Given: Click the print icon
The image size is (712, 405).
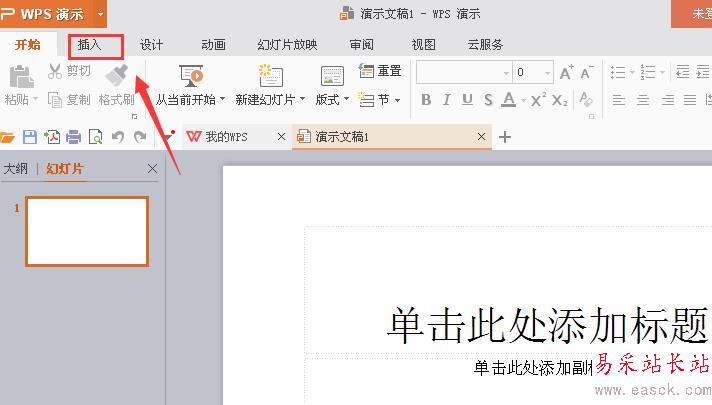Looking at the screenshot, I should click(73, 137).
